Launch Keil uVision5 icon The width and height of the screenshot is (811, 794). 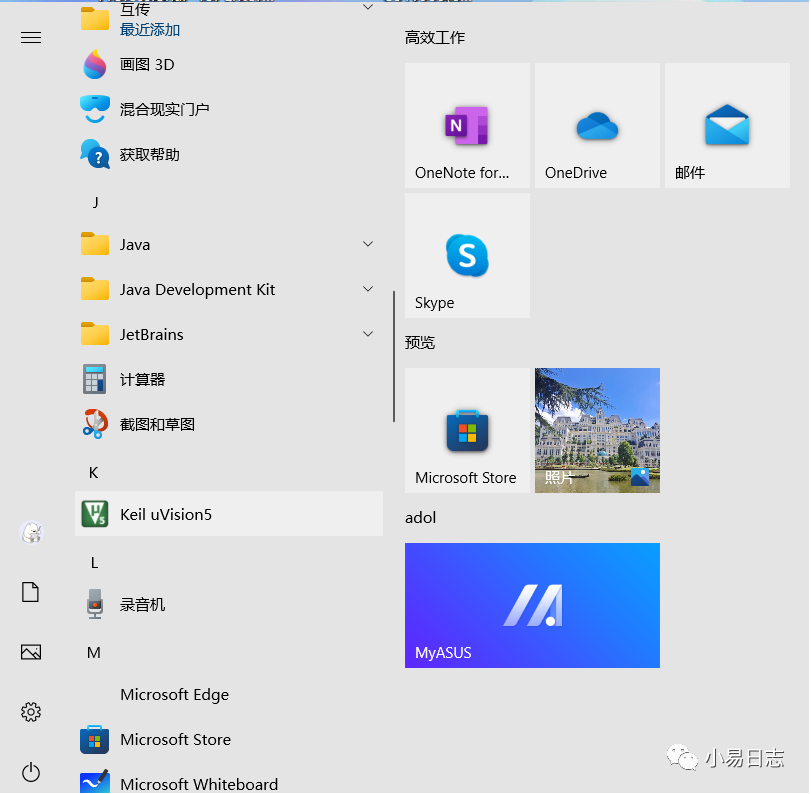click(x=95, y=514)
